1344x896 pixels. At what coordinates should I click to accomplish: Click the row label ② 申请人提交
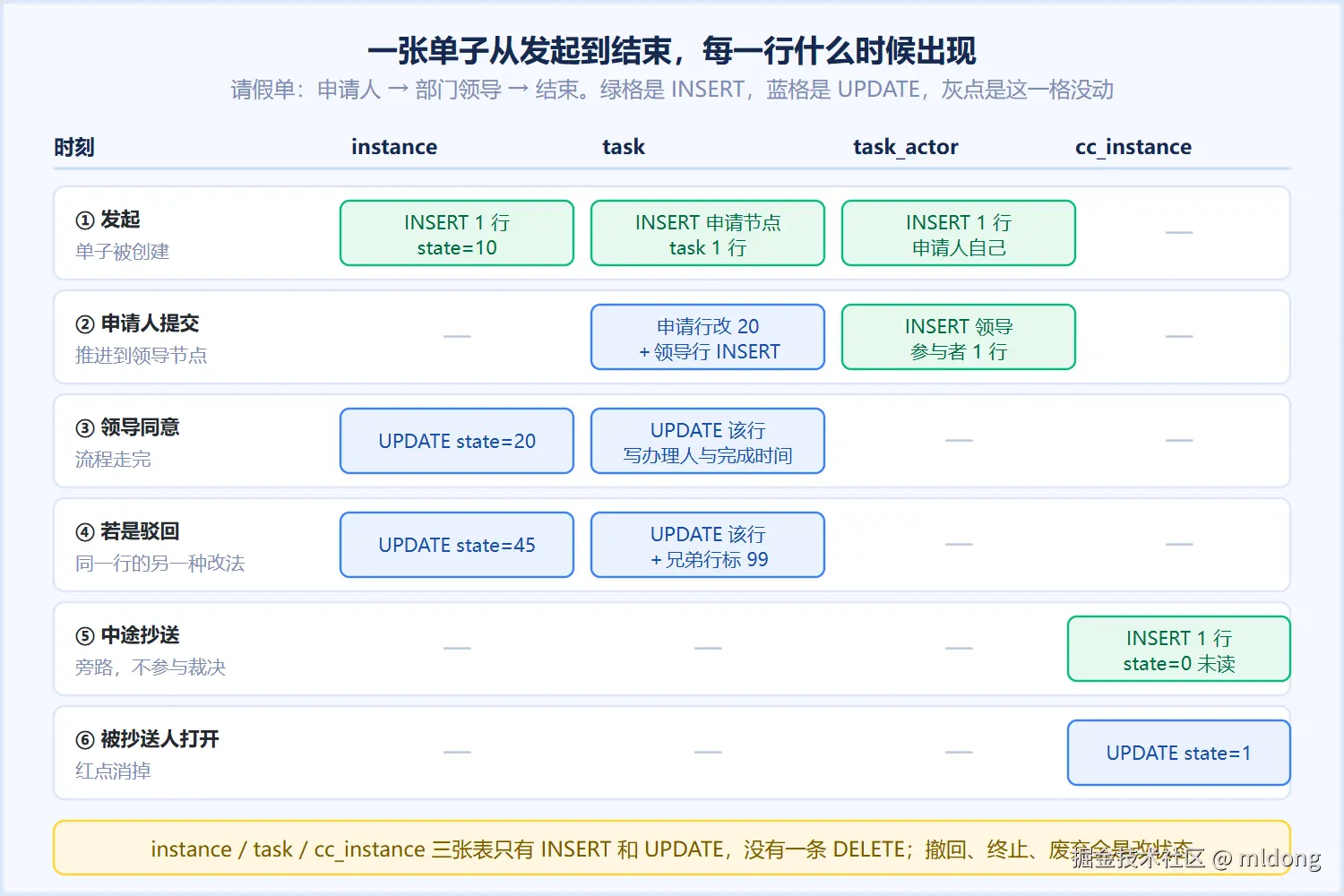pyautogui.click(x=138, y=323)
